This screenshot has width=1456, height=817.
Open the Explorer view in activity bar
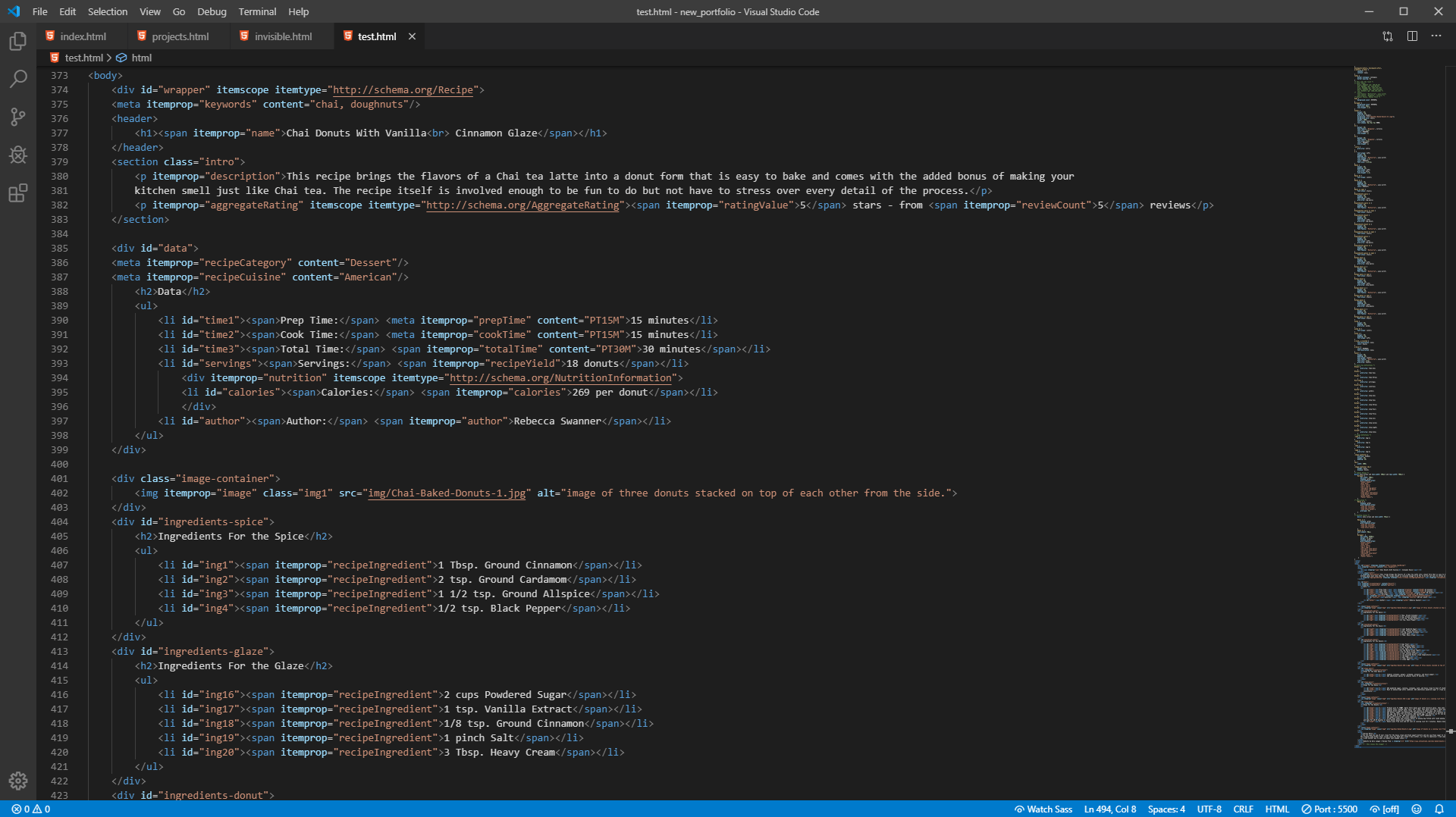point(18,41)
